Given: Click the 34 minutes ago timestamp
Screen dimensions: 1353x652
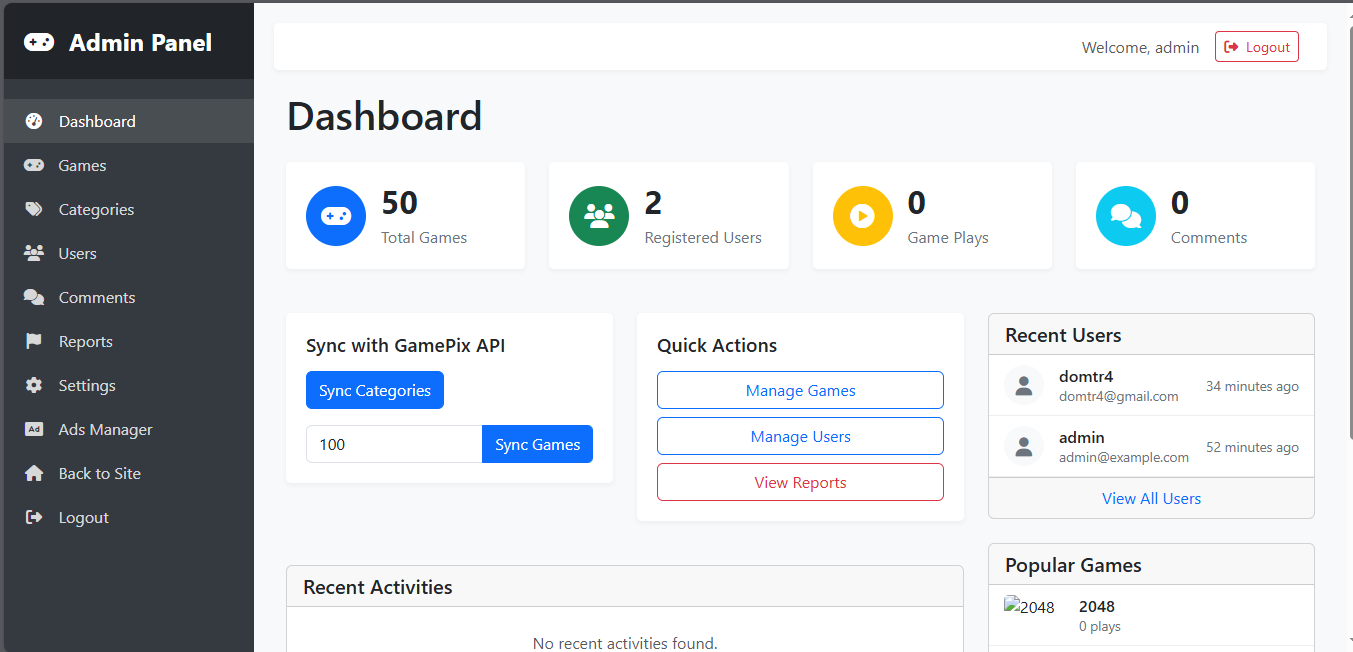Looking at the screenshot, I should tap(1252, 386).
